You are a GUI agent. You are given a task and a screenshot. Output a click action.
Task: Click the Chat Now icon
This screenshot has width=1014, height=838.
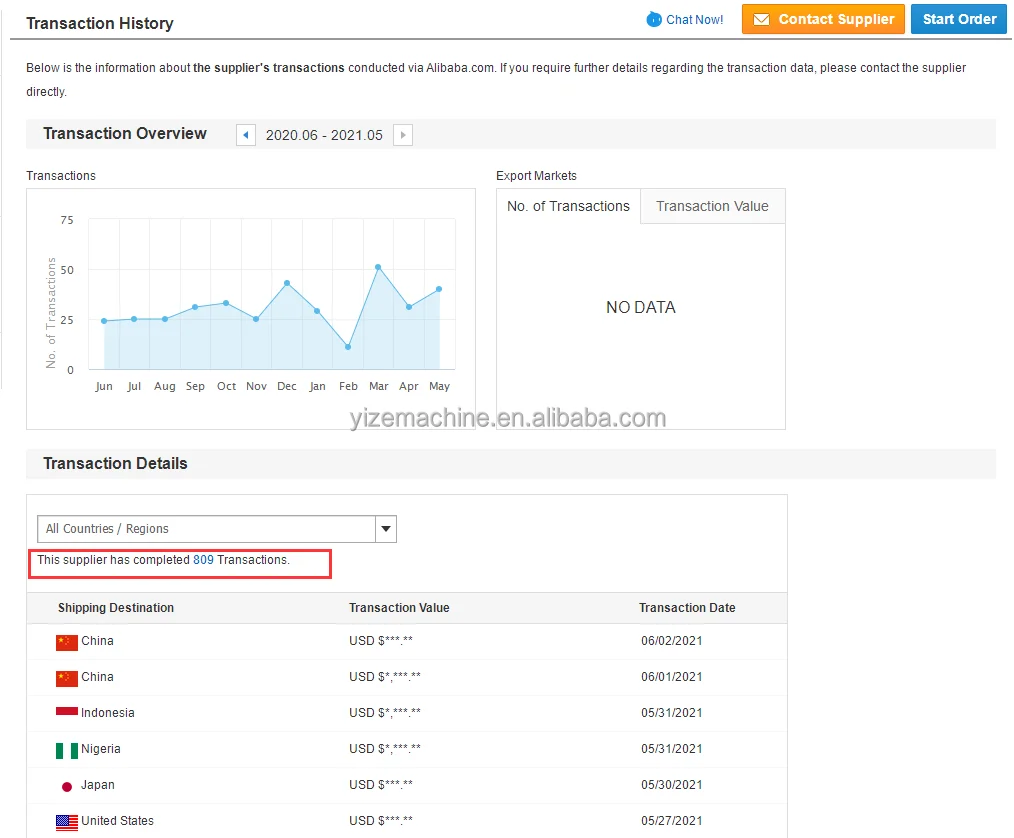tap(654, 19)
